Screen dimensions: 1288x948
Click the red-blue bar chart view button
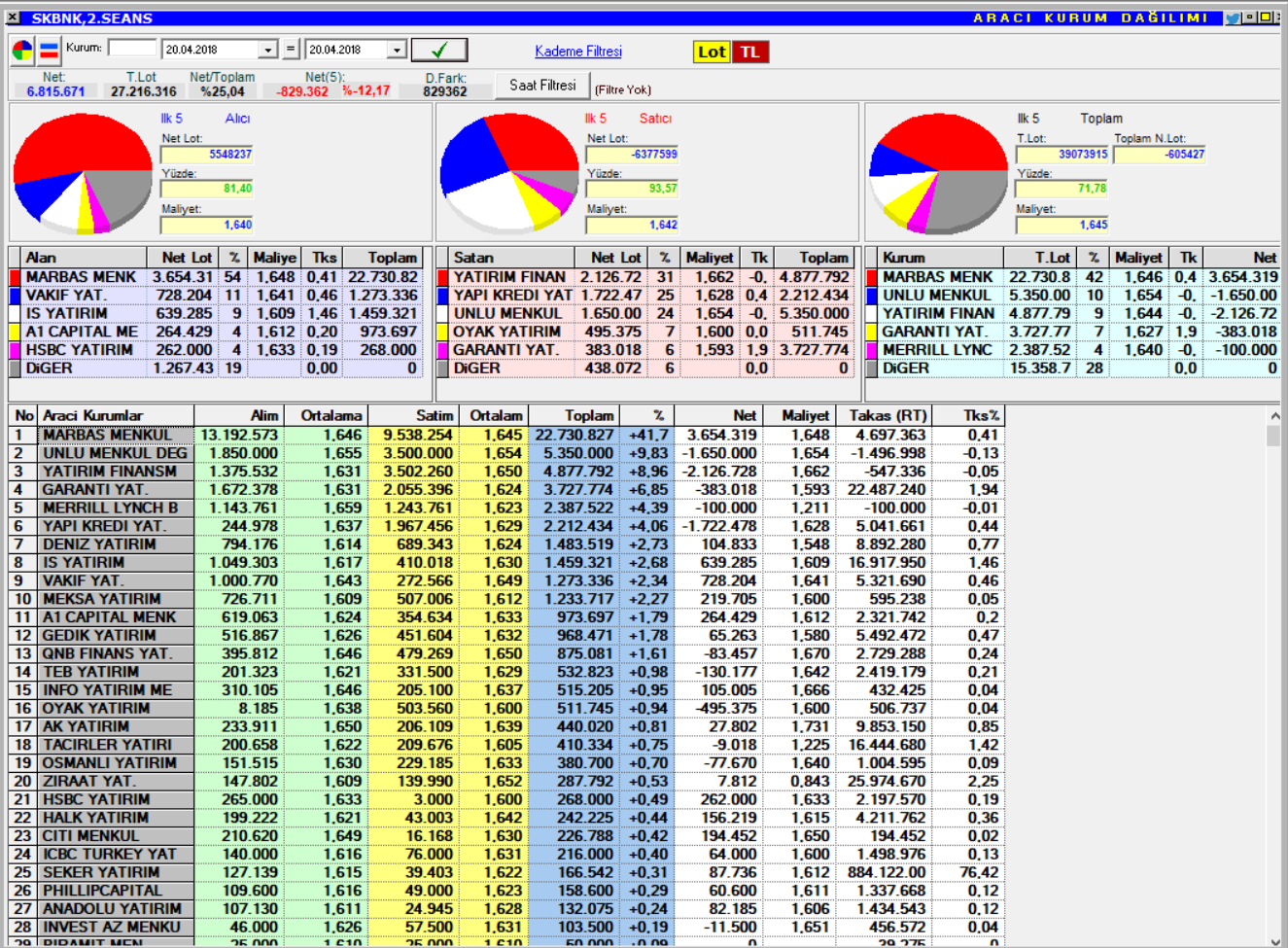(49, 50)
